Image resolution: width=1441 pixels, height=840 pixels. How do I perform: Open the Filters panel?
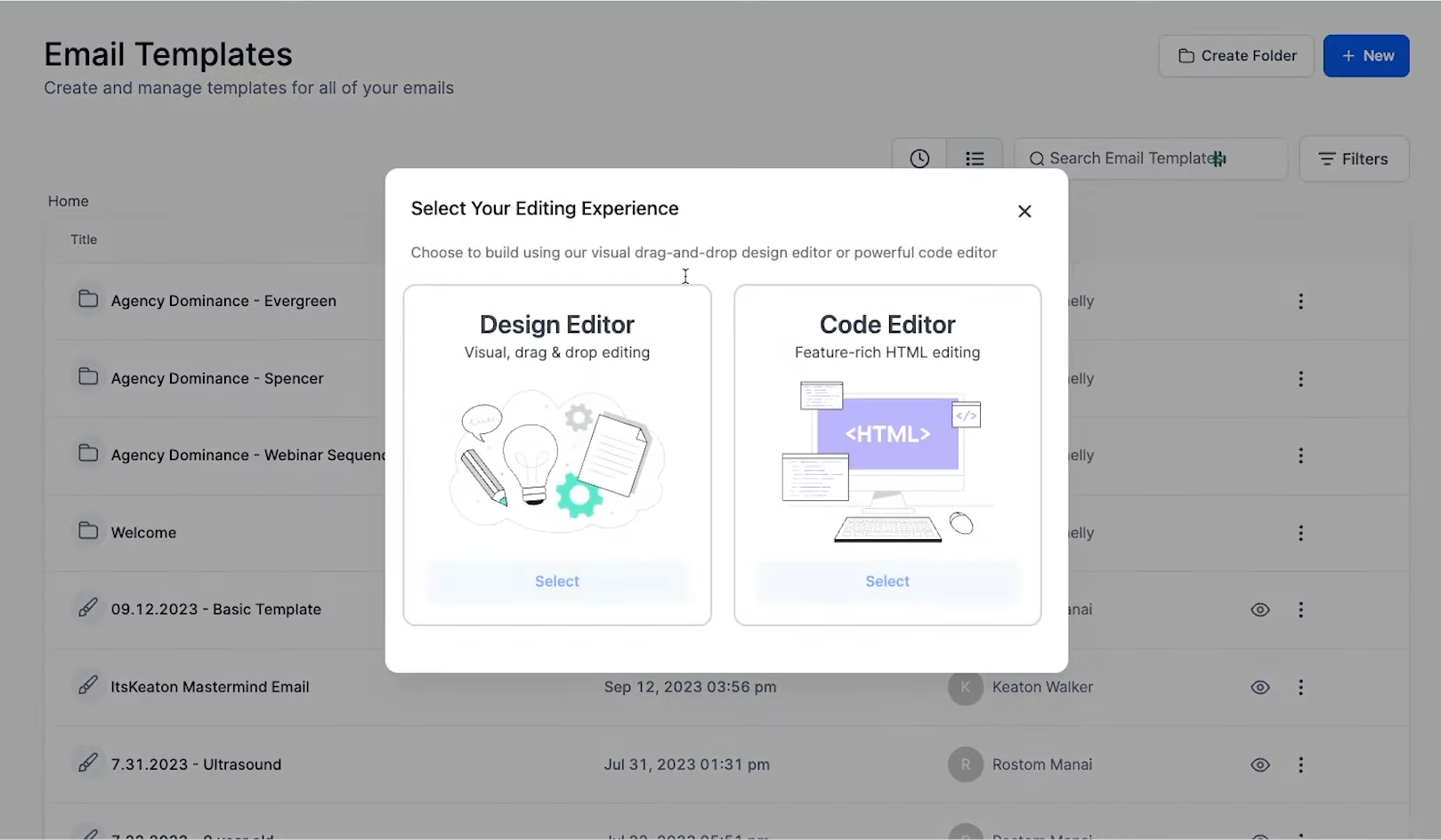(1354, 159)
